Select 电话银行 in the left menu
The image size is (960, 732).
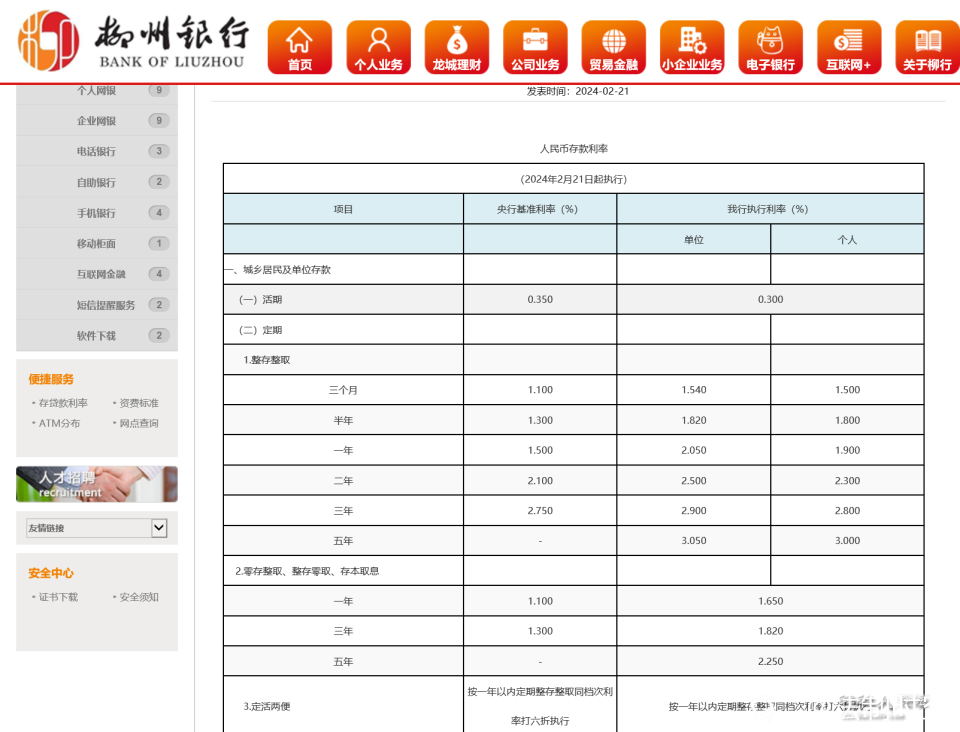pyautogui.click(x=97, y=152)
